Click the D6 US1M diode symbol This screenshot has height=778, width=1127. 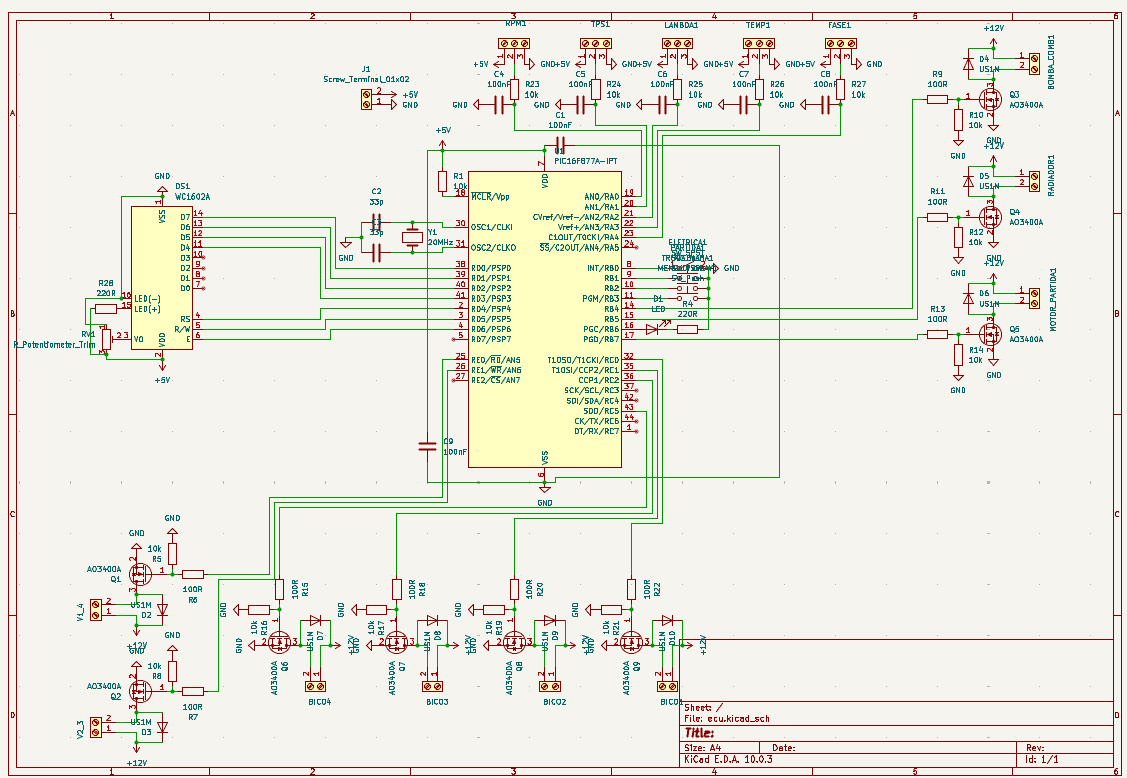tap(969, 298)
